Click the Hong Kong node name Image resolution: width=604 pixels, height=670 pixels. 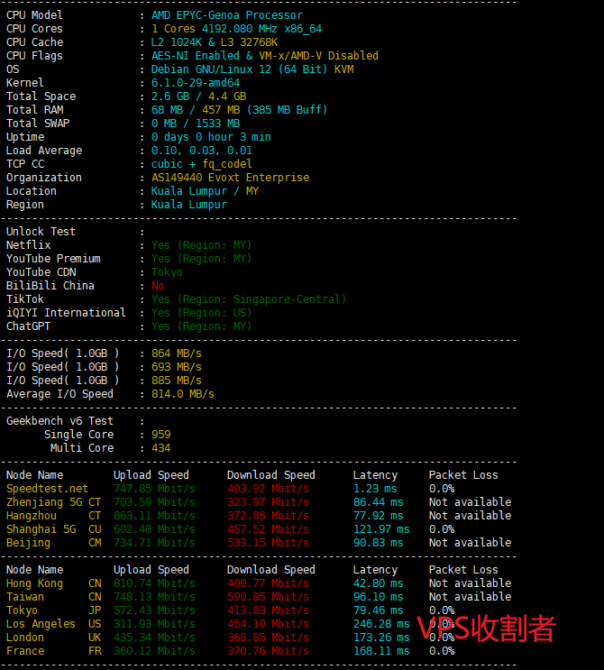coord(34,583)
